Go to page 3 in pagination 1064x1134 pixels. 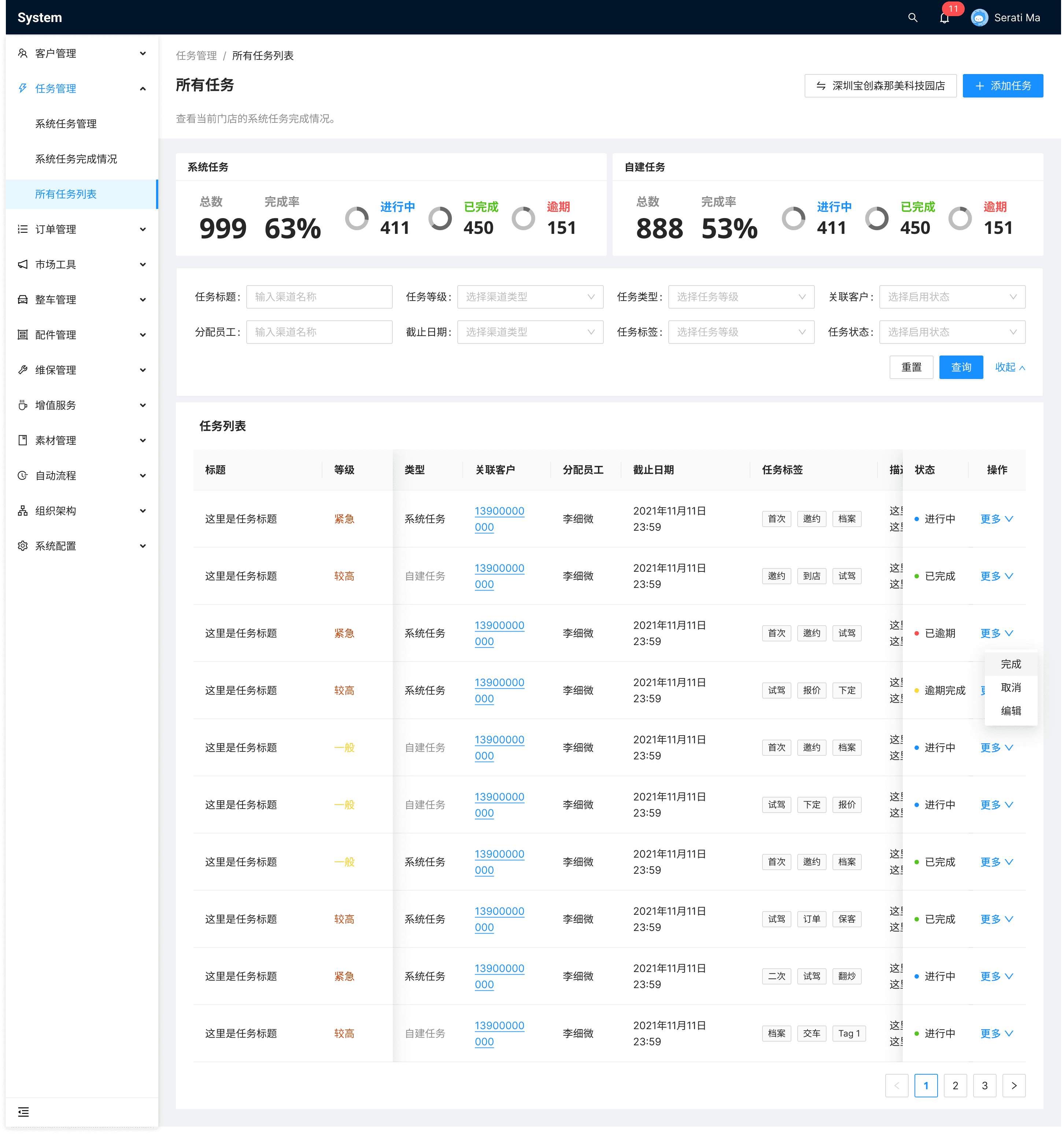coord(984,1086)
